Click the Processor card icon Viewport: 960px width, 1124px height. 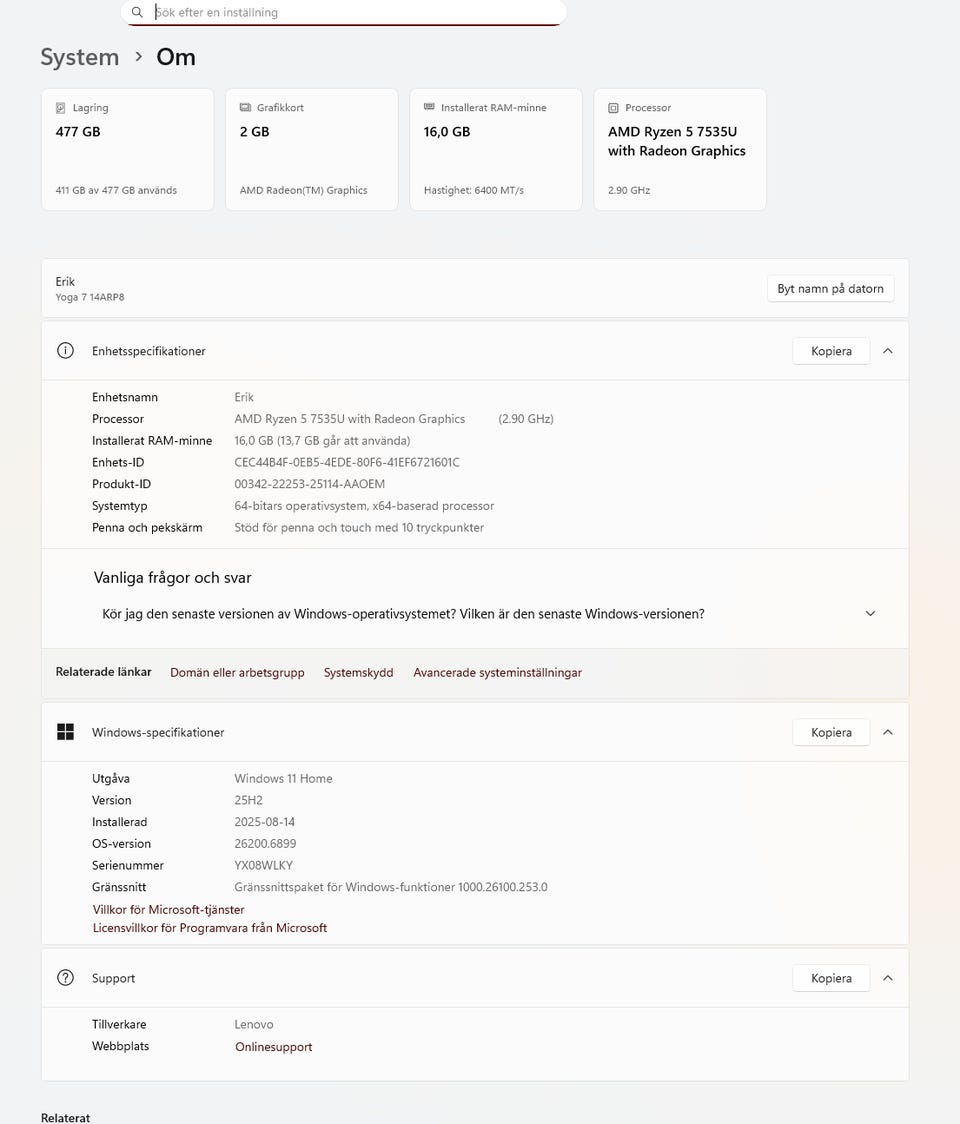613,107
